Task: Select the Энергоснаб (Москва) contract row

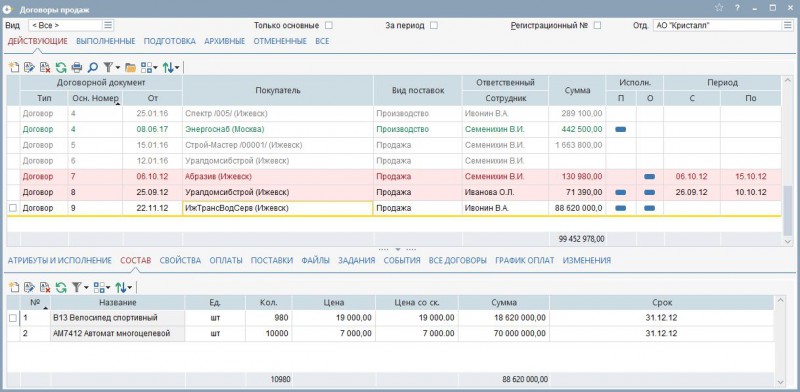Action: click(x=394, y=130)
